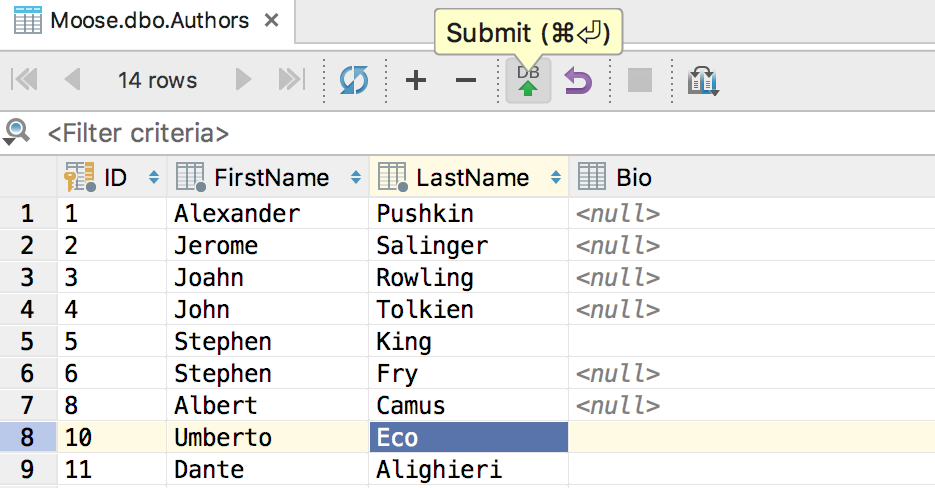Select the Jerome cell
This screenshot has width=935, height=488.
pos(268,245)
